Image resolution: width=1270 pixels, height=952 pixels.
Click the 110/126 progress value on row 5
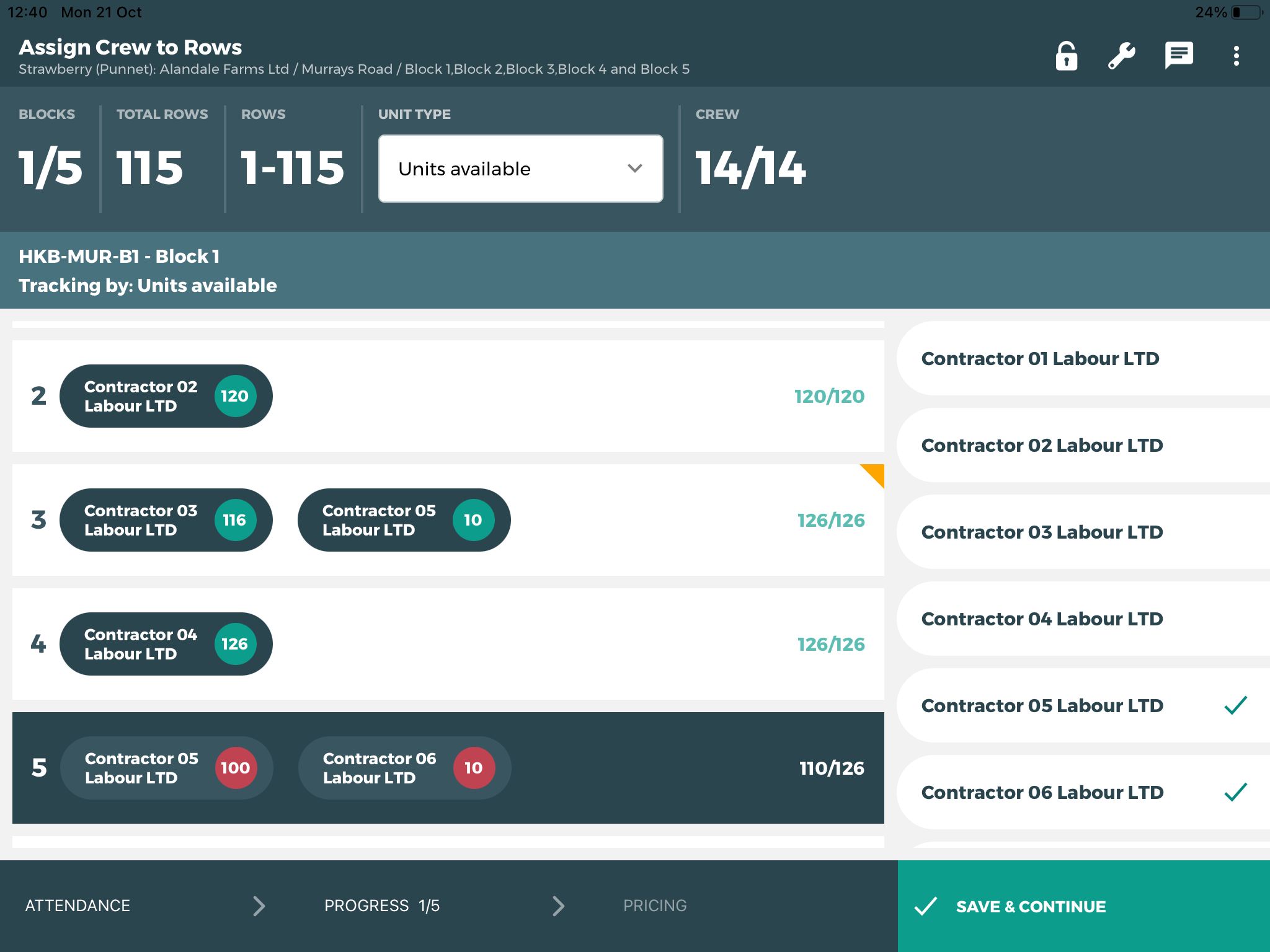(x=831, y=768)
